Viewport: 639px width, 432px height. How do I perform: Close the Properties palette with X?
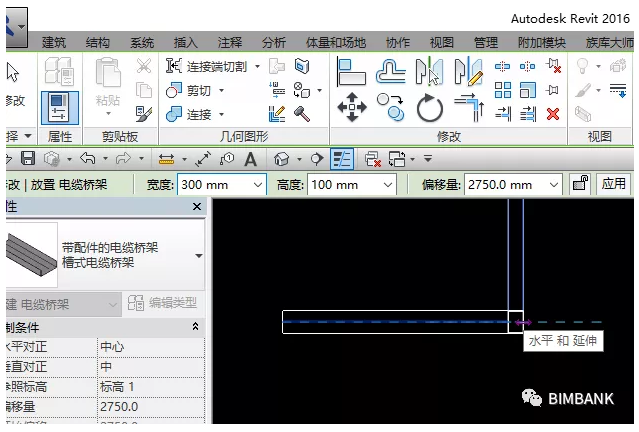(x=197, y=207)
